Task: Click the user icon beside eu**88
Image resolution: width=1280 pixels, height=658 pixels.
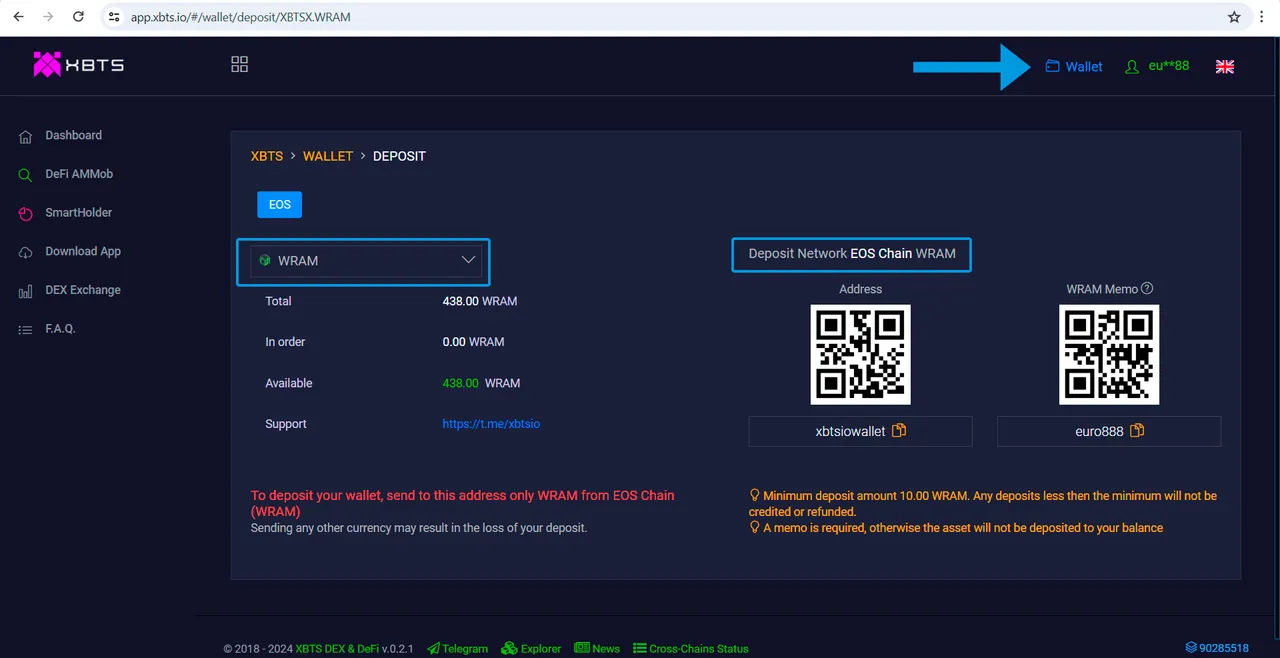Action: click(1132, 67)
